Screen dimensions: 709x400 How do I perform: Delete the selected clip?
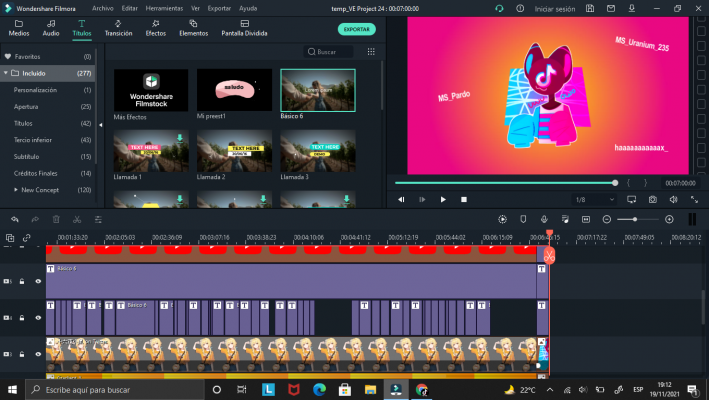point(56,219)
